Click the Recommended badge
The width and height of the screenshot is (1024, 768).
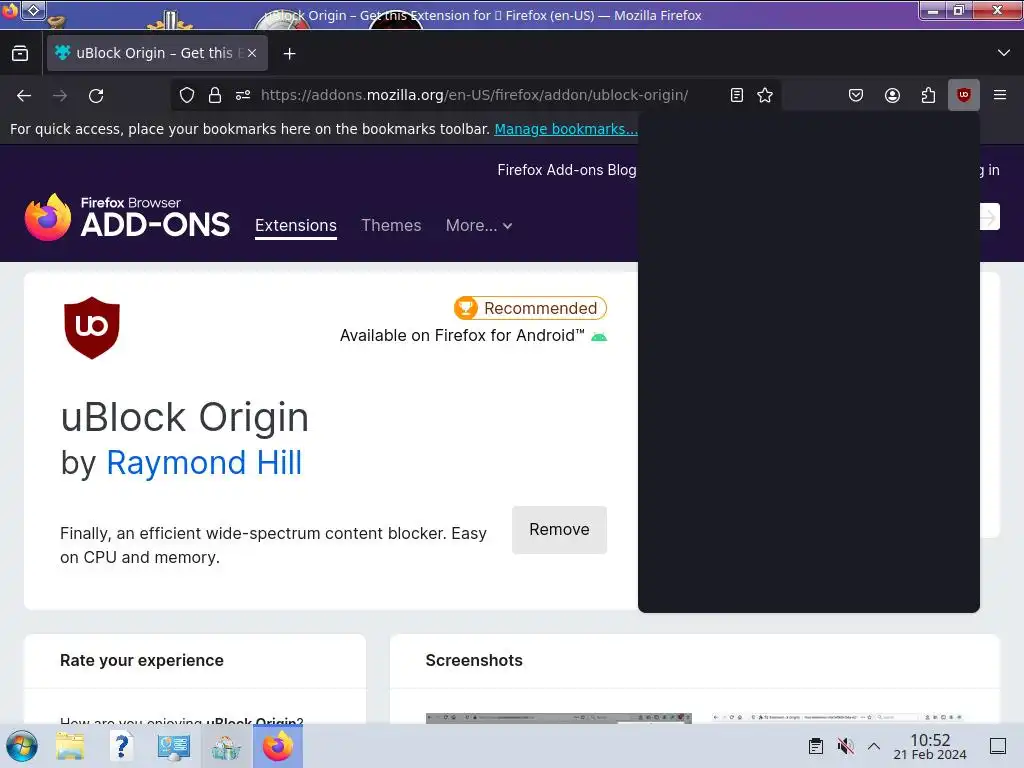click(530, 308)
